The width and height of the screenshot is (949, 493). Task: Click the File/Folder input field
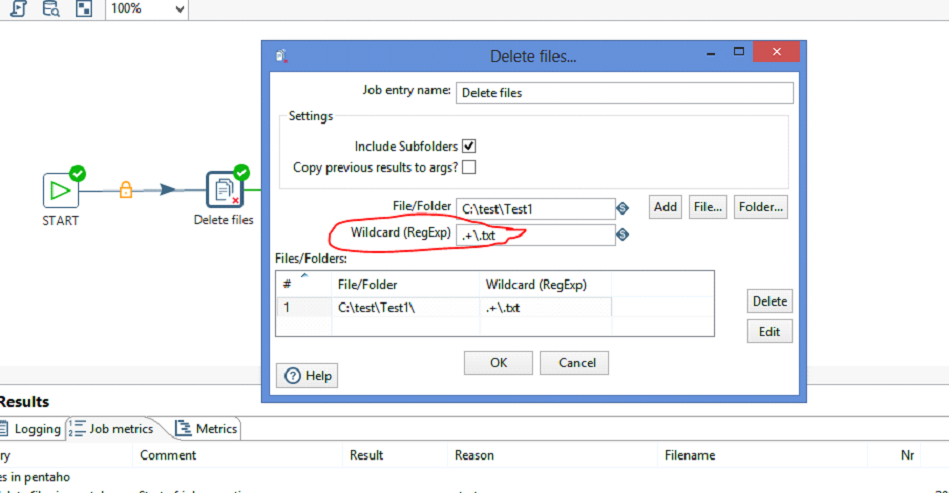[536, 209]
